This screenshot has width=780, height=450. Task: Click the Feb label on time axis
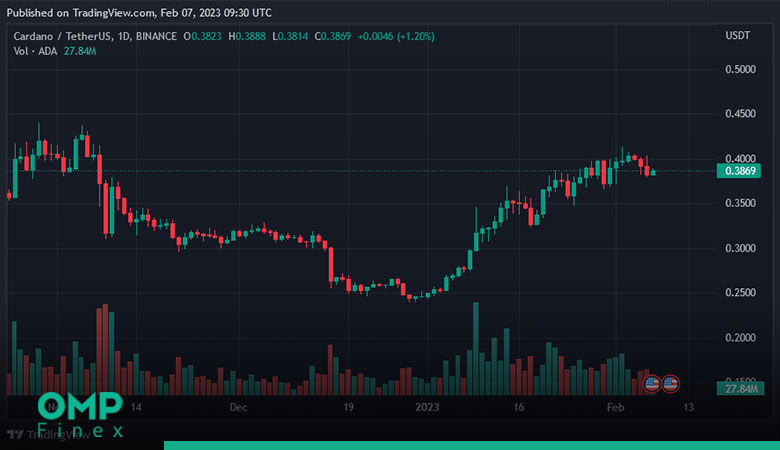[615, 407]
